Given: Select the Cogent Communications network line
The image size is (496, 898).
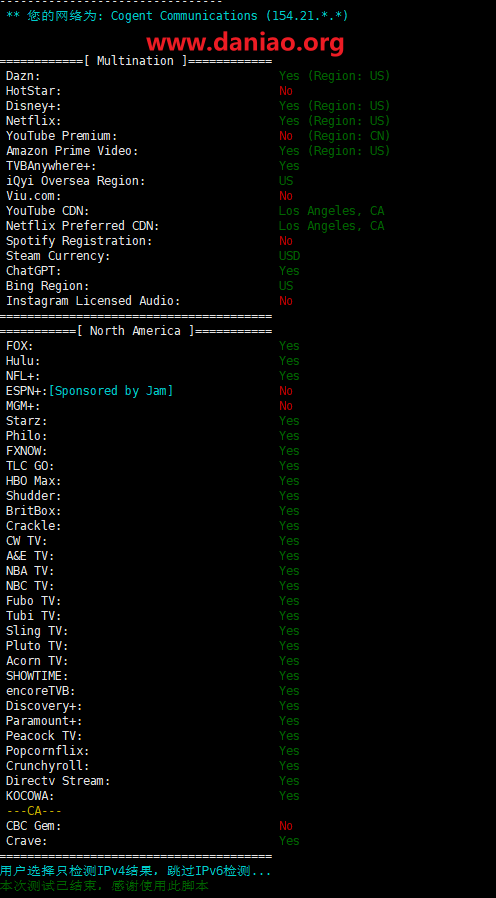Looking at the screenshot, I should 177,16.
